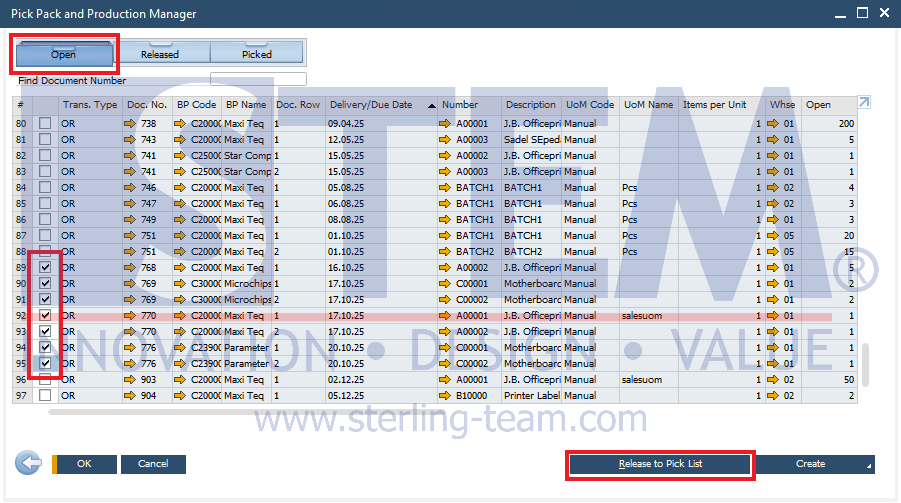
Task: Open link arrow for document number 738
Action: tap(131, 123)
